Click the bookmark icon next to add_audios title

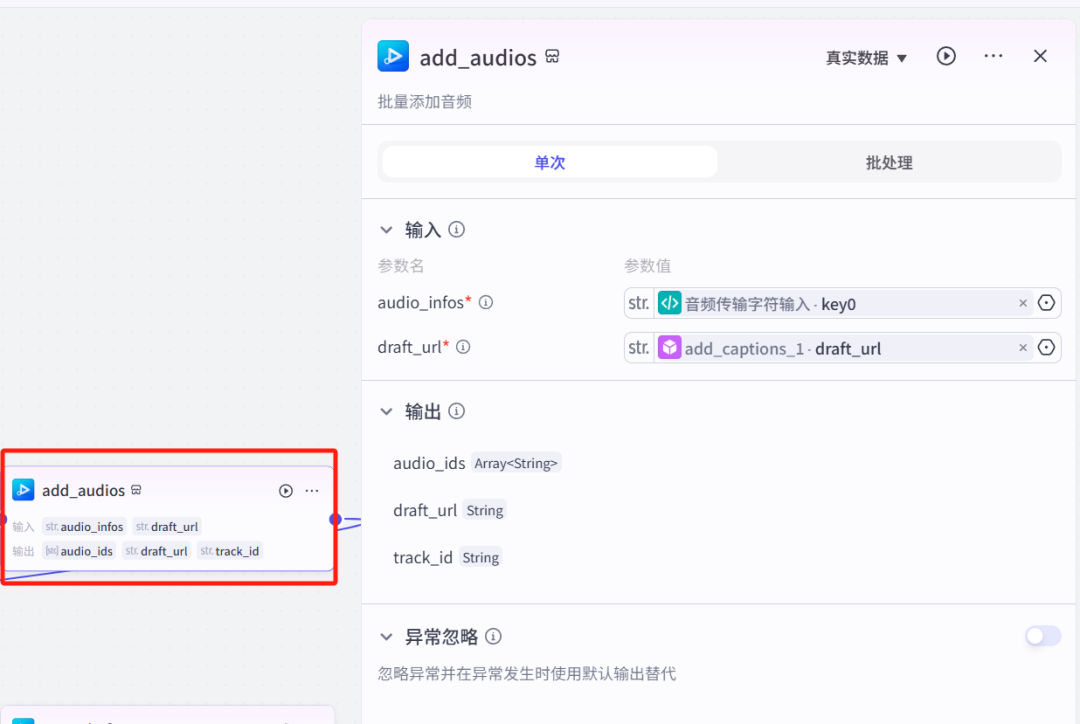[552, 57]
